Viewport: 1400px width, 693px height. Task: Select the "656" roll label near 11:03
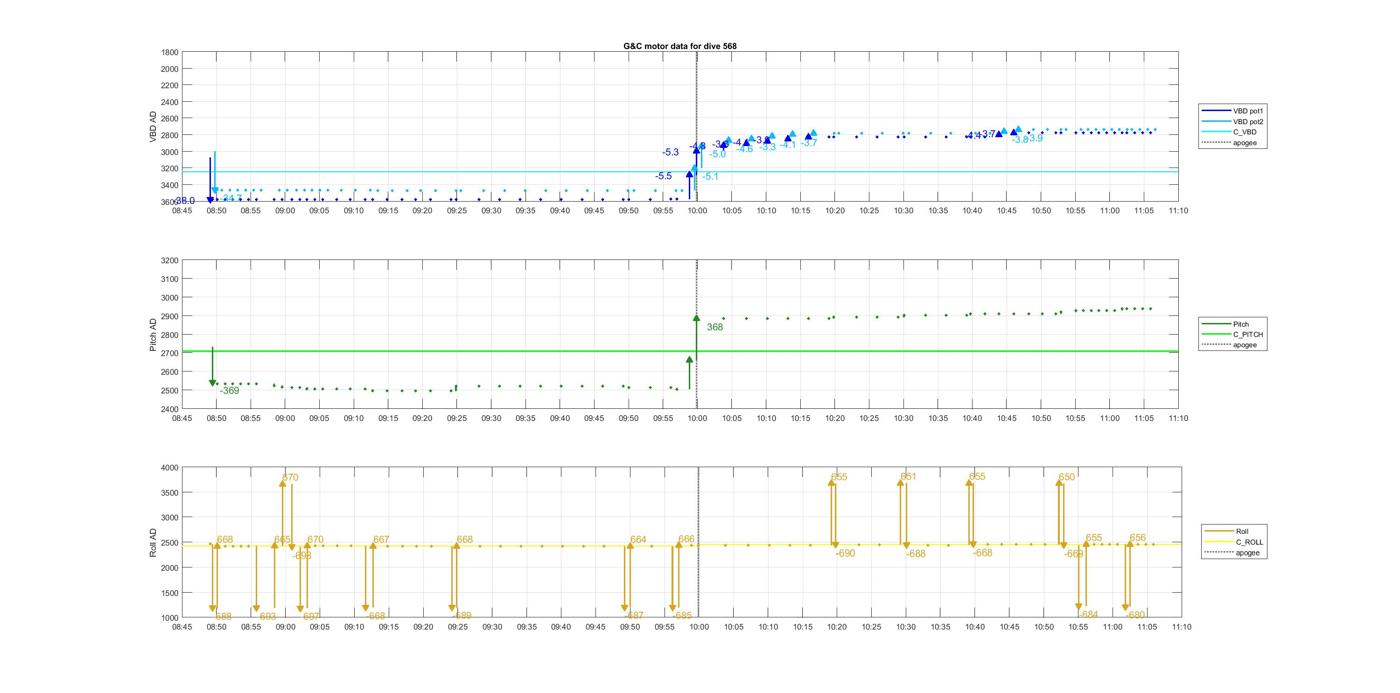pyautogui.click(x=1138, y=538)
